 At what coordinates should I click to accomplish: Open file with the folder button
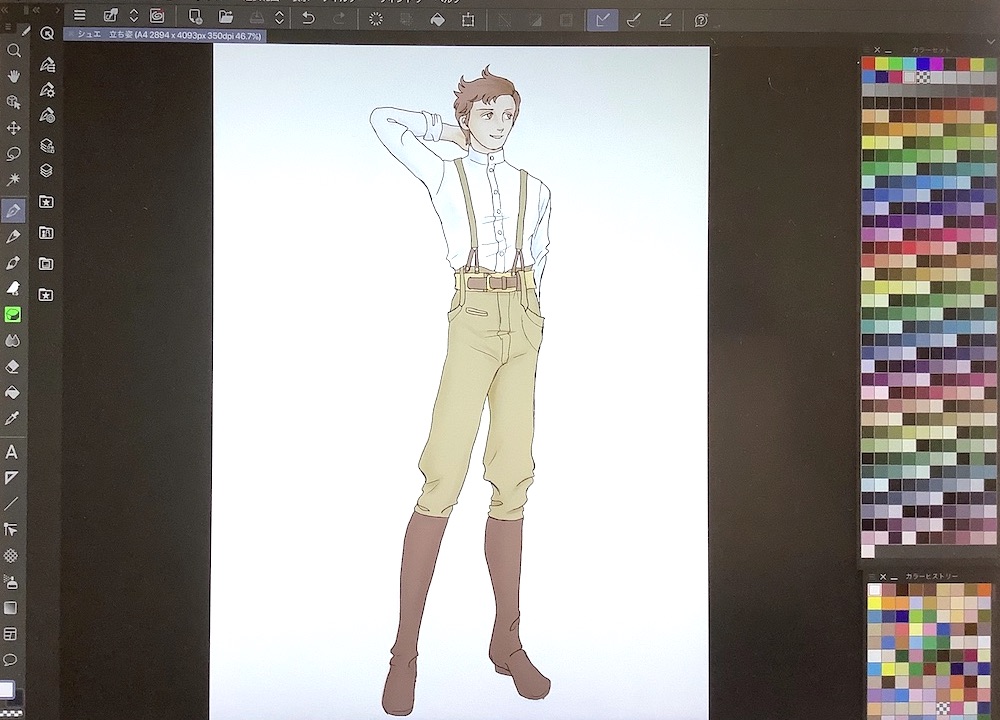coord(226,17)
